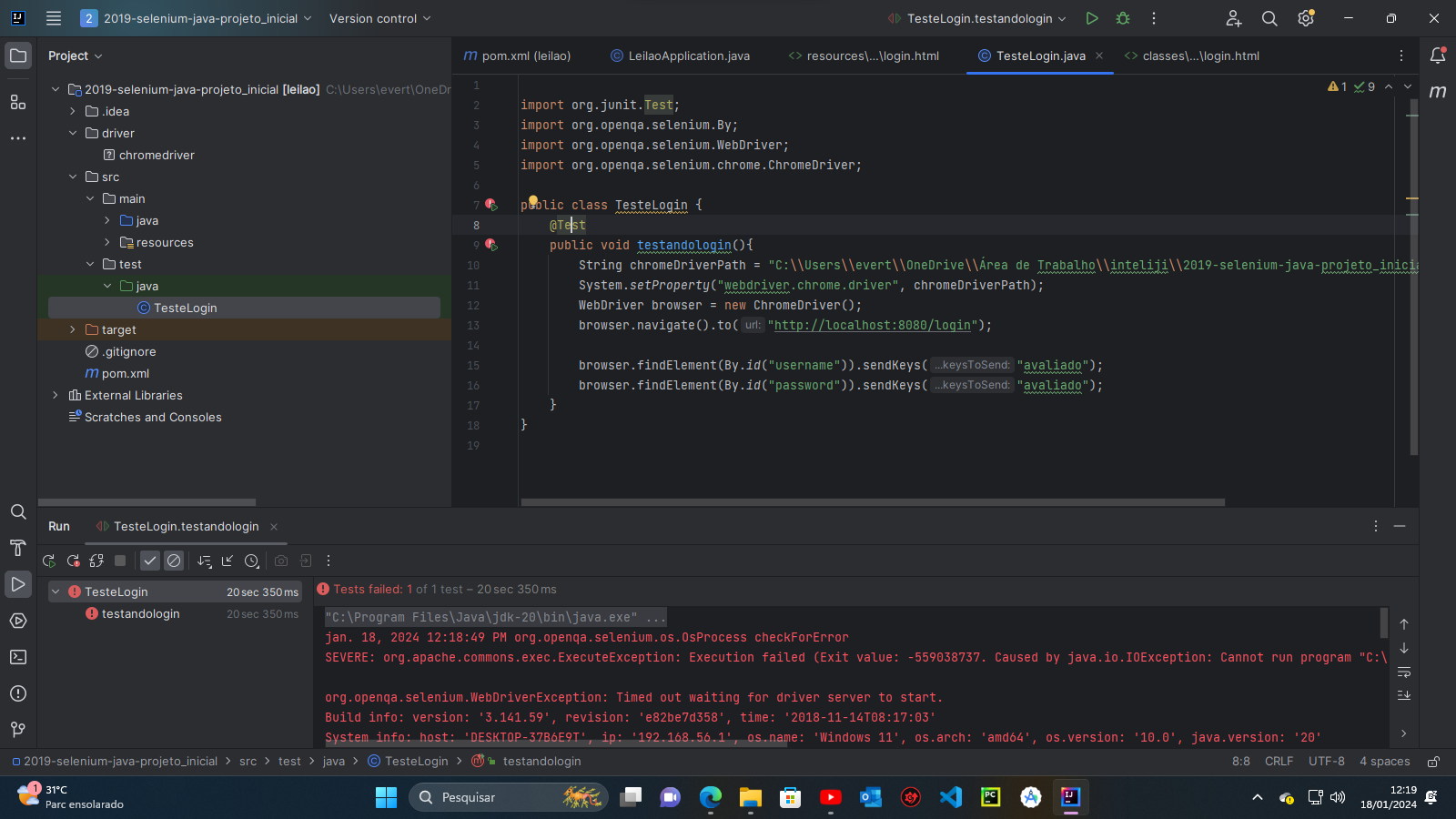Click run gutter icon beside testandologin method
1456x819 pixels.
coord(491,245)
